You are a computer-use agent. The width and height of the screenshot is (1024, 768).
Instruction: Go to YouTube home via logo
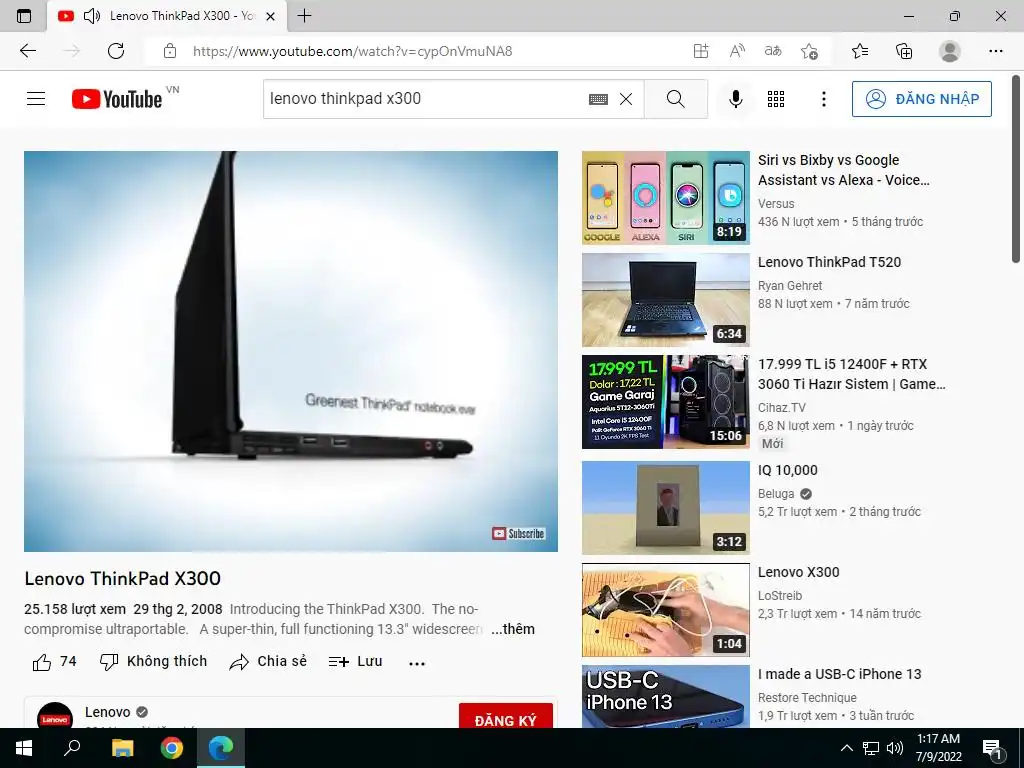tap(118, 99)
